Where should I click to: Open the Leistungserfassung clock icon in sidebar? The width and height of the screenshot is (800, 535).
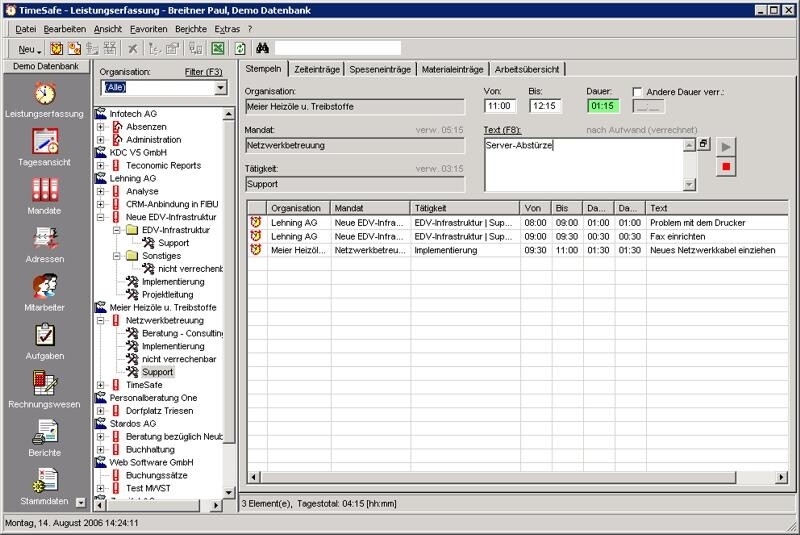tap(45, 94)
